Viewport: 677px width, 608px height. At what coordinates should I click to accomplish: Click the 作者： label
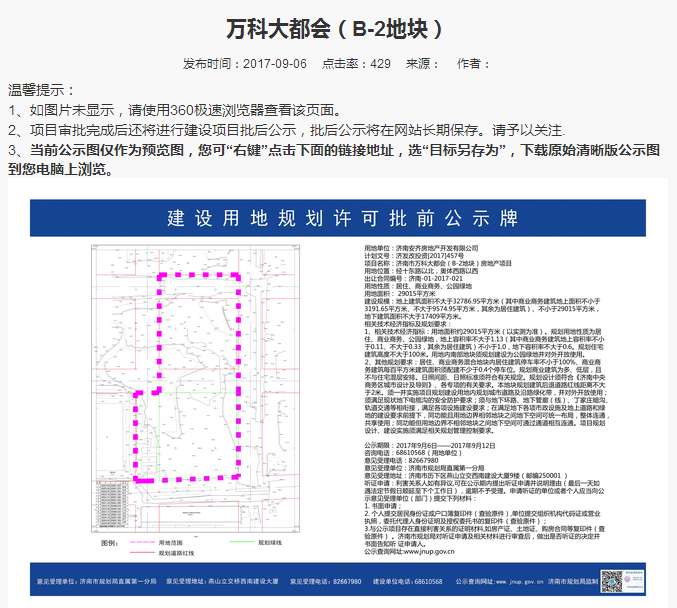(474, 64)
